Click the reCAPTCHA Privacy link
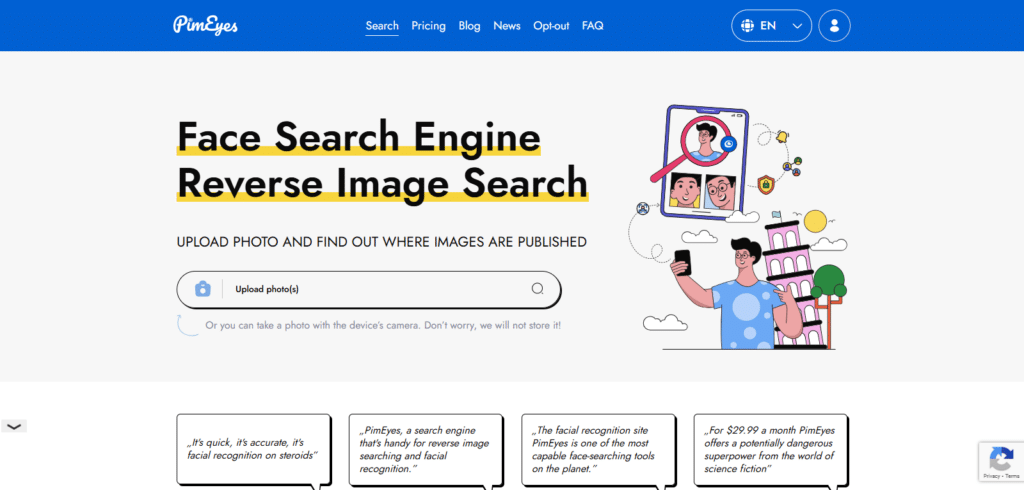The image size is (1024, 490). point(991,477)
